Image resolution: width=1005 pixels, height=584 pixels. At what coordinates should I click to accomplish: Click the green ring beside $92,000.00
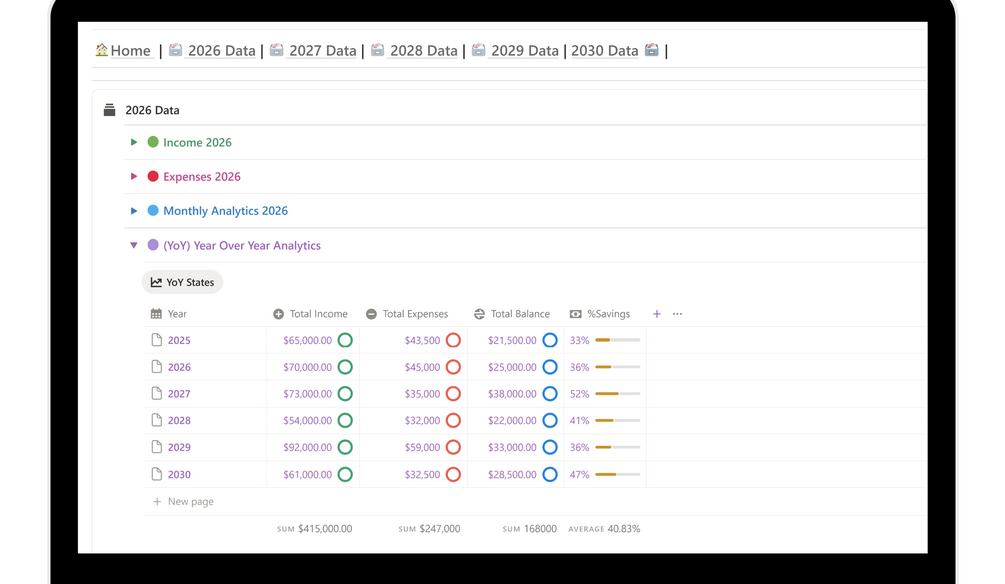pyautogui.click(x=345, y=447)
